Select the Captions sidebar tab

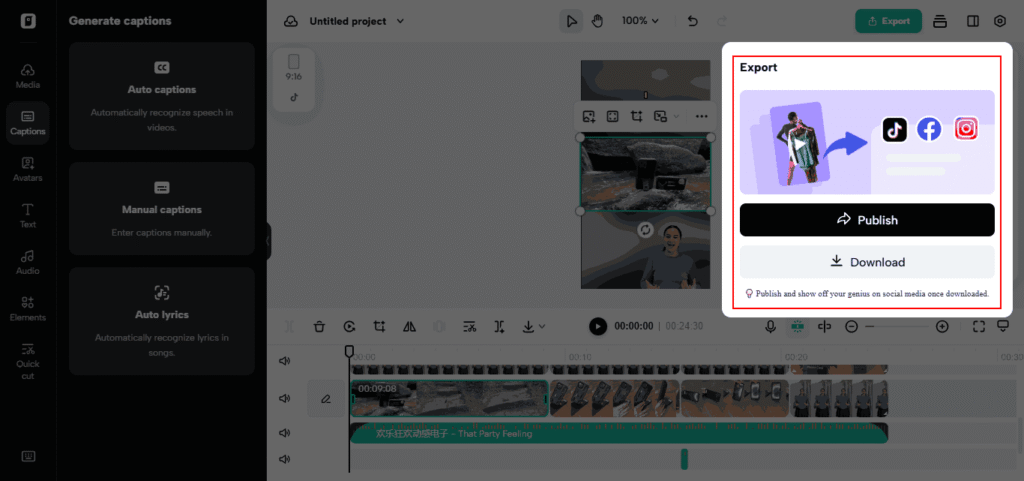(27, 123)
